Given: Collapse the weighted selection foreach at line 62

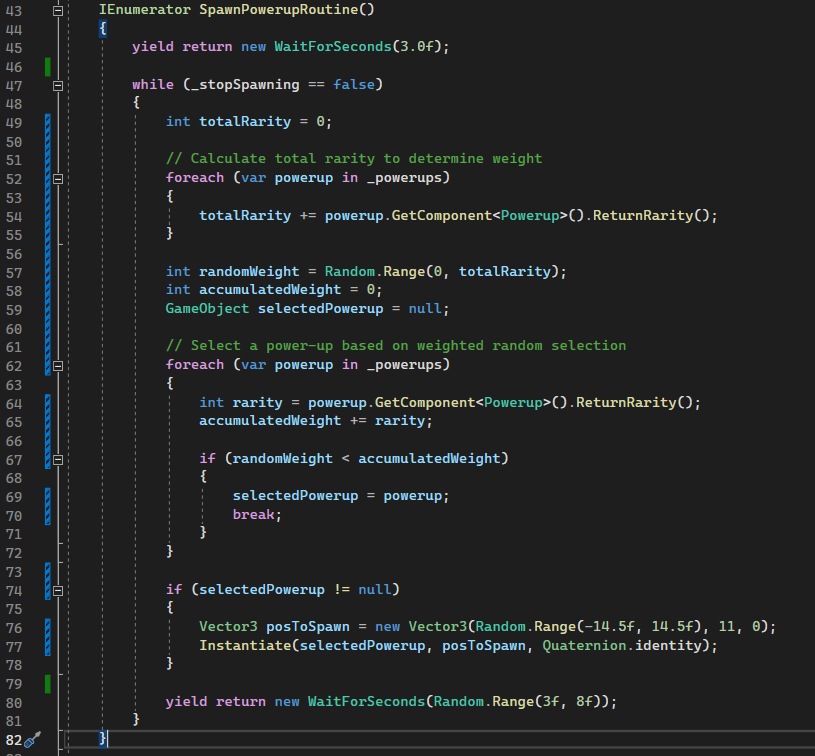Looking at the screenshot, I should click(57, 364).
